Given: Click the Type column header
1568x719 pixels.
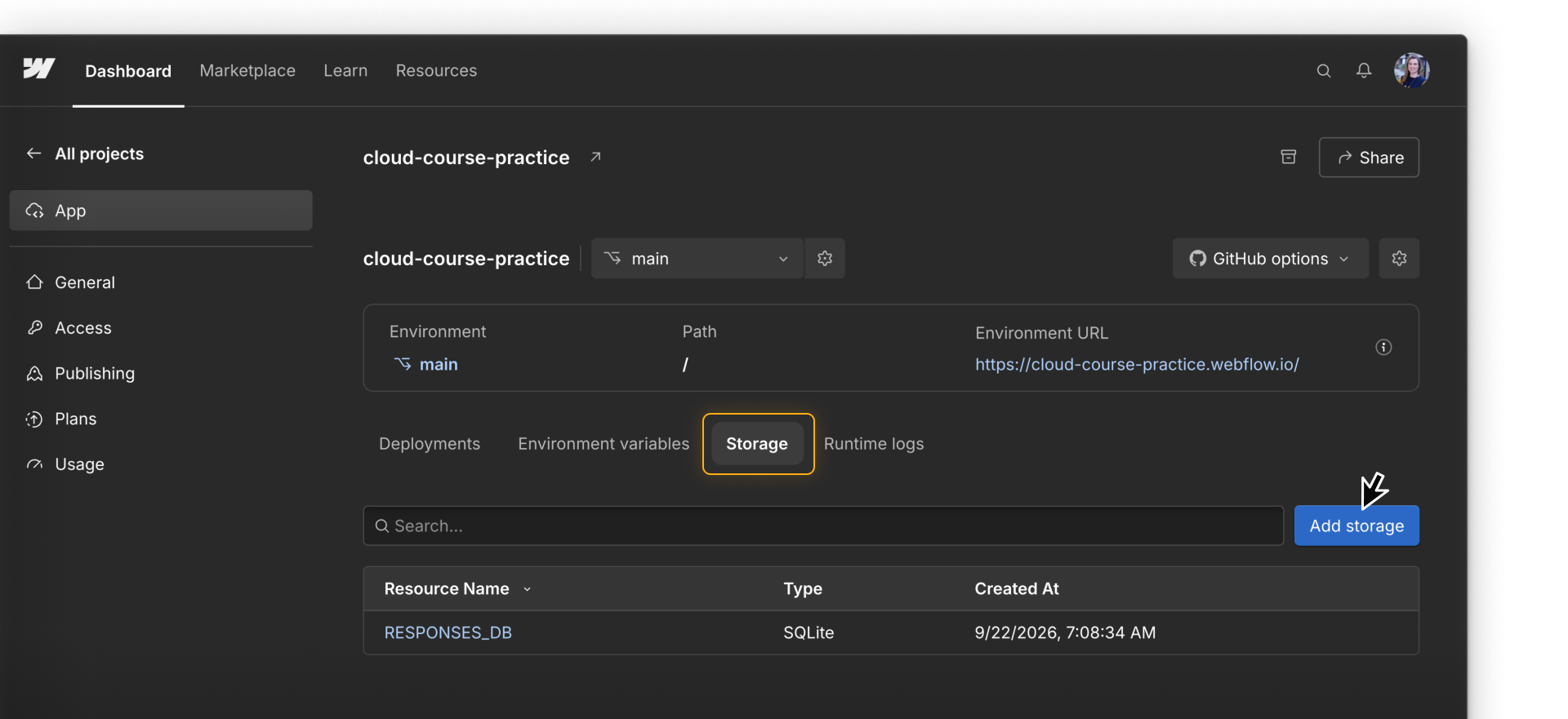Looking at the screenshot, I should 803,589.
